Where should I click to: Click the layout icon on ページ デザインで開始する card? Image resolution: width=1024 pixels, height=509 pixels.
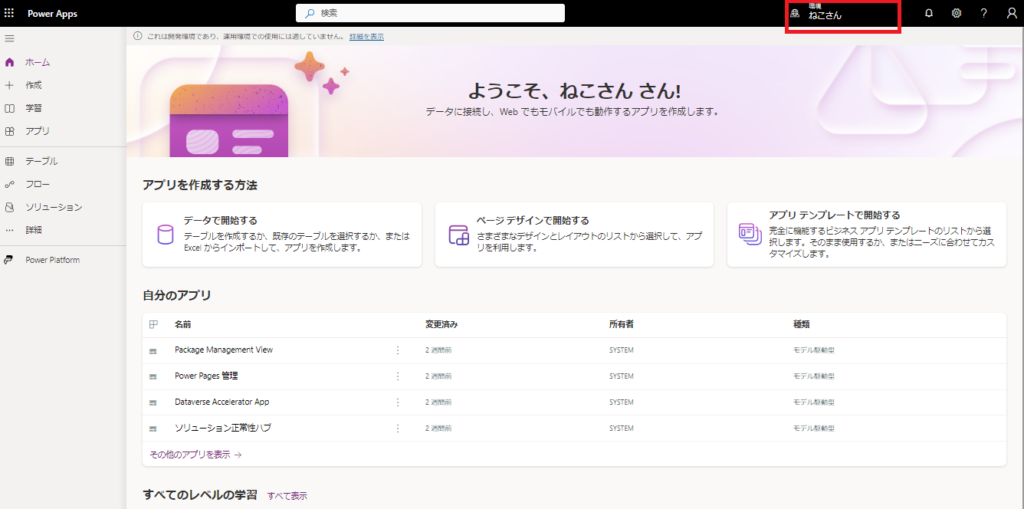(x=458, y=235)
